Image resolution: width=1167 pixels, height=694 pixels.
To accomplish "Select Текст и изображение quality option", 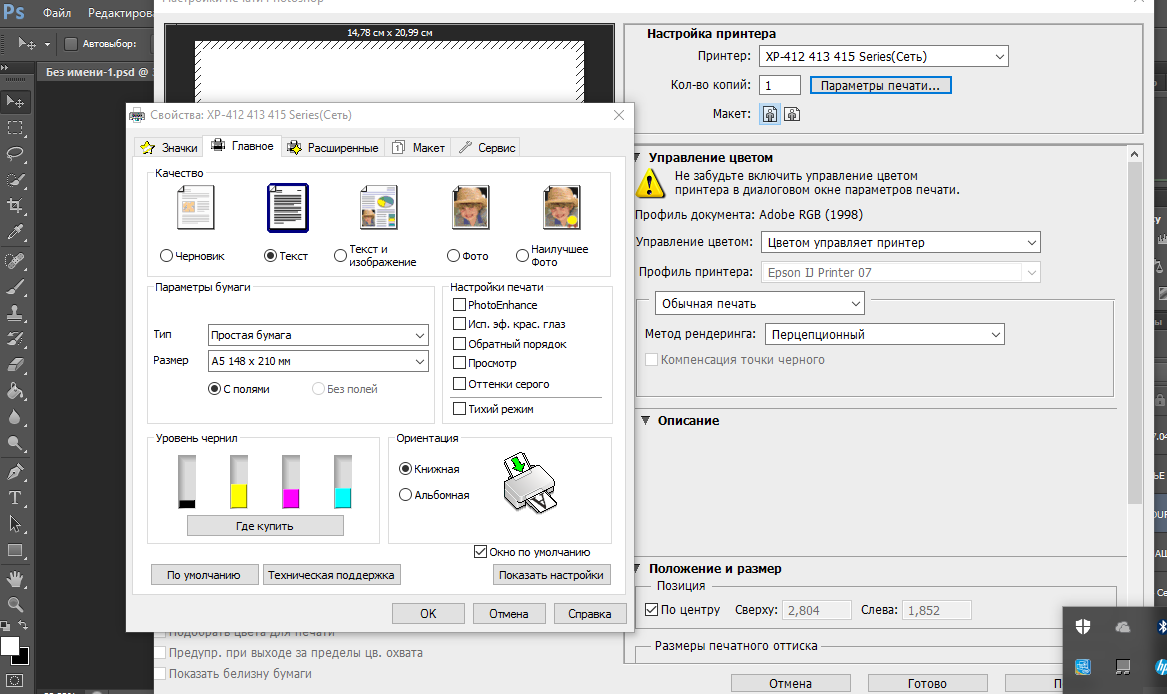I will (340, 255).
